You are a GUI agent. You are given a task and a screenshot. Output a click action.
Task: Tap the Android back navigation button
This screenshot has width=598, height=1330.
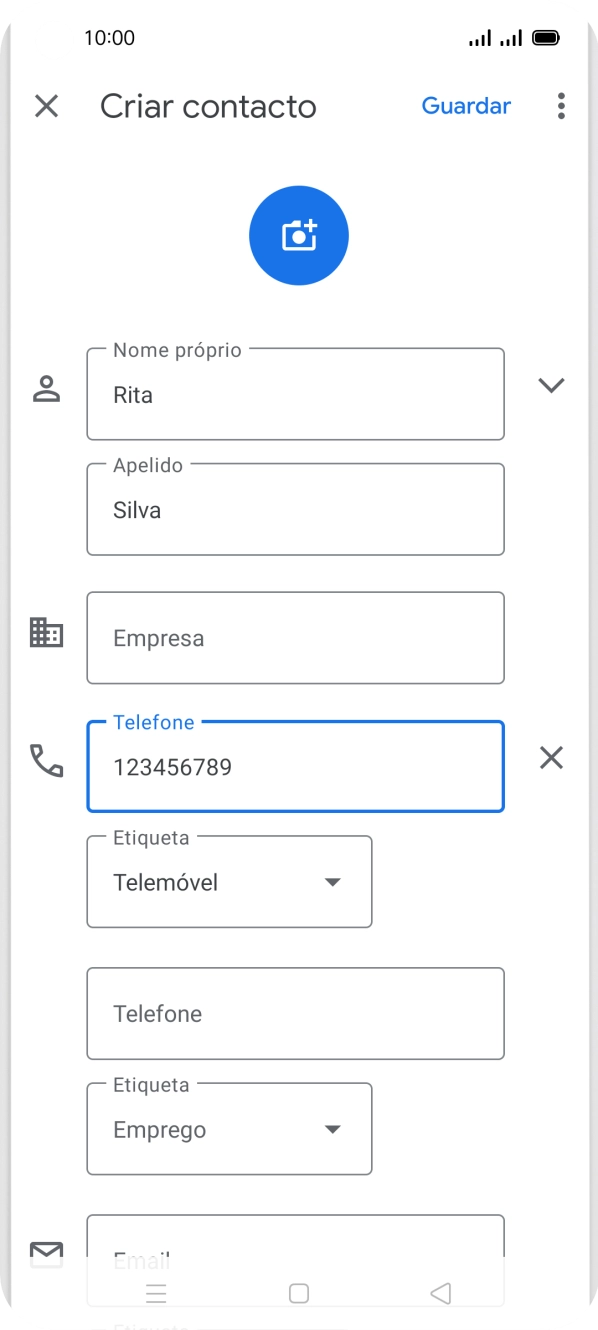440,1292
